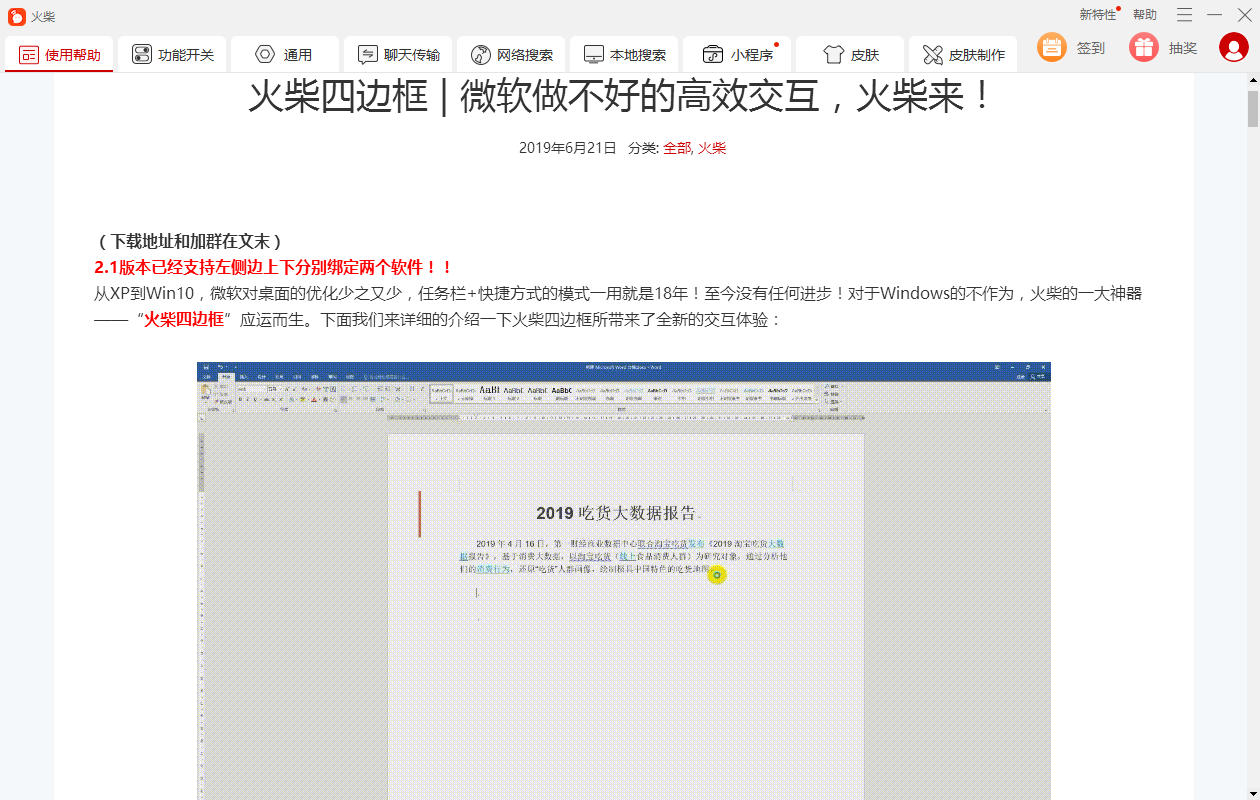This screenshot has width=1260, height=800.
Task: Open the 通用 settings tab
Action: click(x=285, y=55)
